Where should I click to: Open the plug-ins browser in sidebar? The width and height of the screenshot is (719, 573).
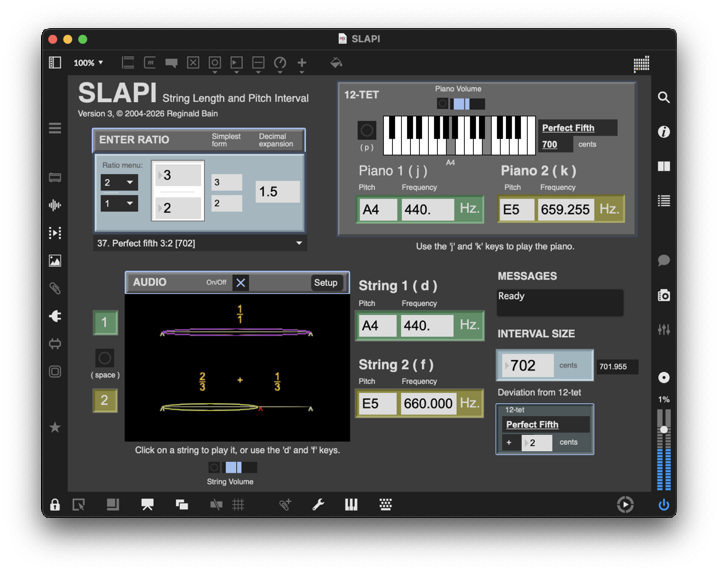click(x=55, y=316)
